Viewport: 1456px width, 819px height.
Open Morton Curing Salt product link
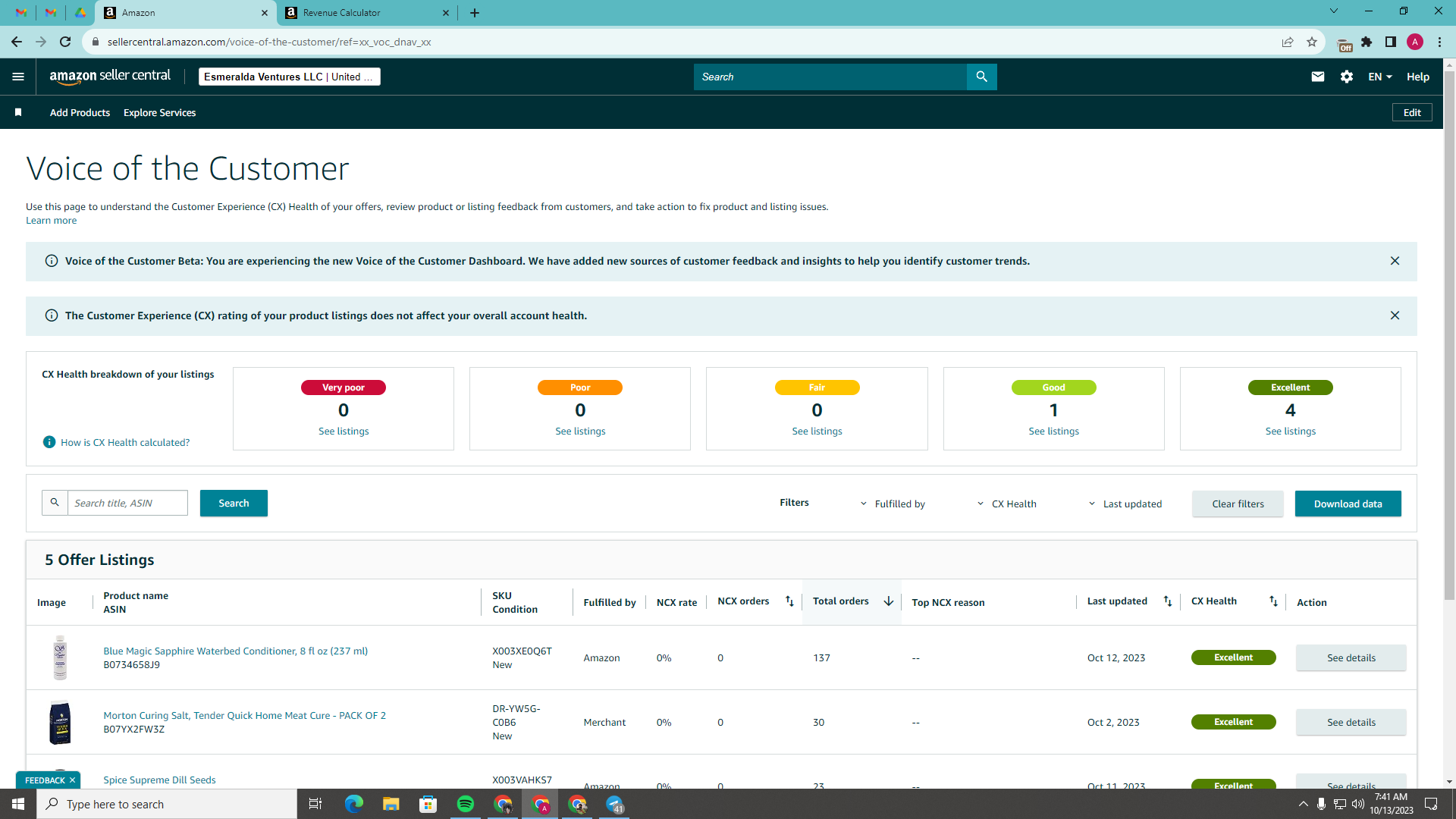[x=244, y=715]
